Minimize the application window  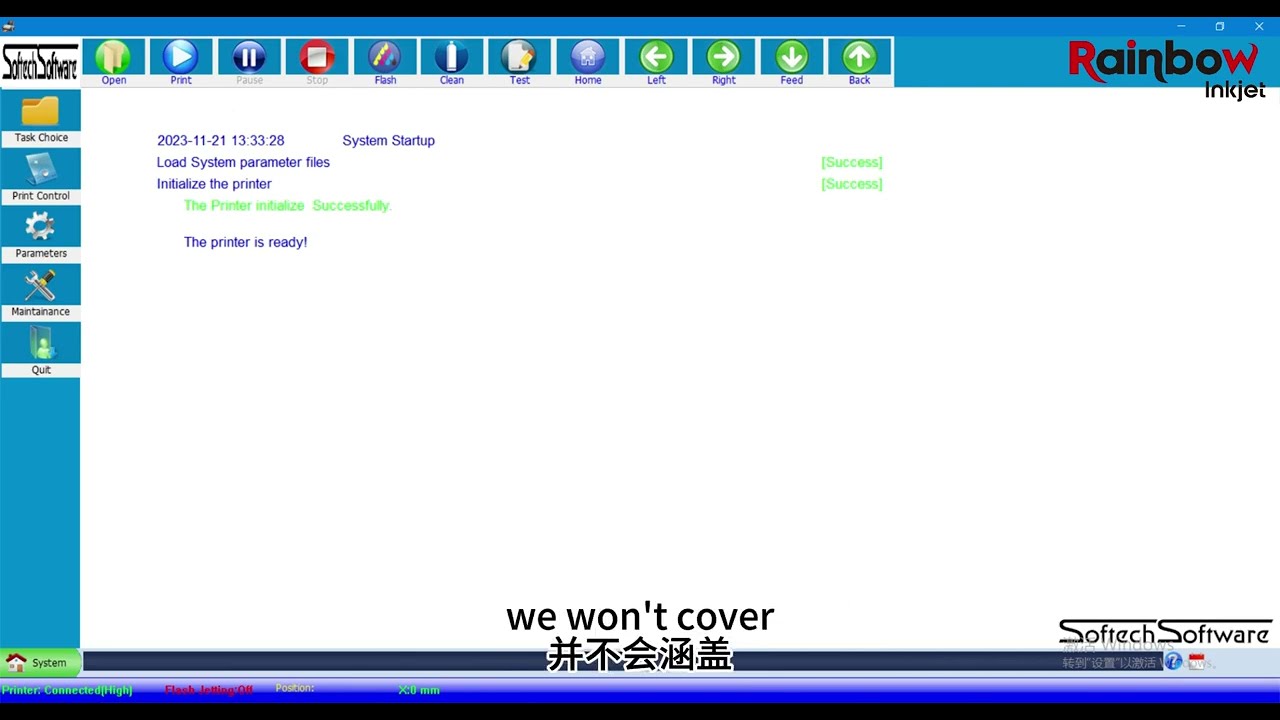[1181, 26]
